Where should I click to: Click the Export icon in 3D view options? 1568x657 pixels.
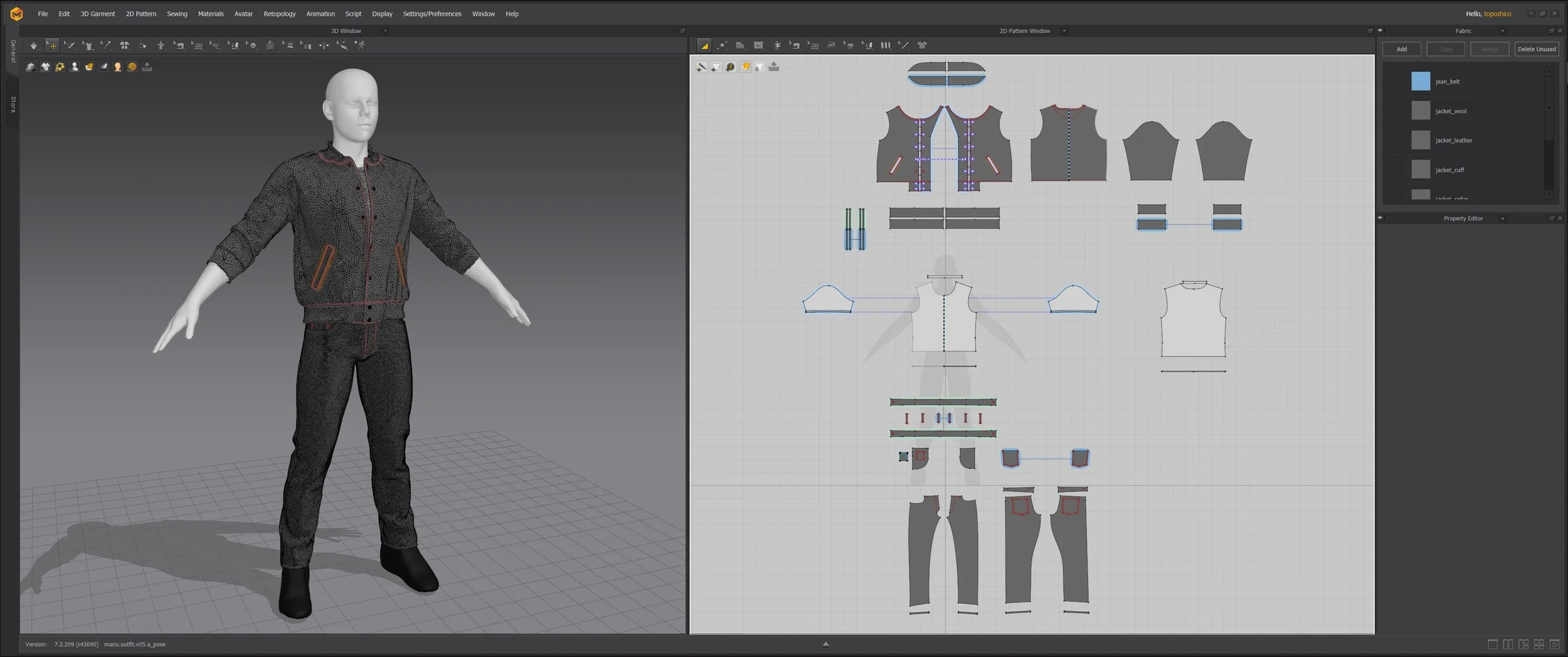[x=147, y=67]
